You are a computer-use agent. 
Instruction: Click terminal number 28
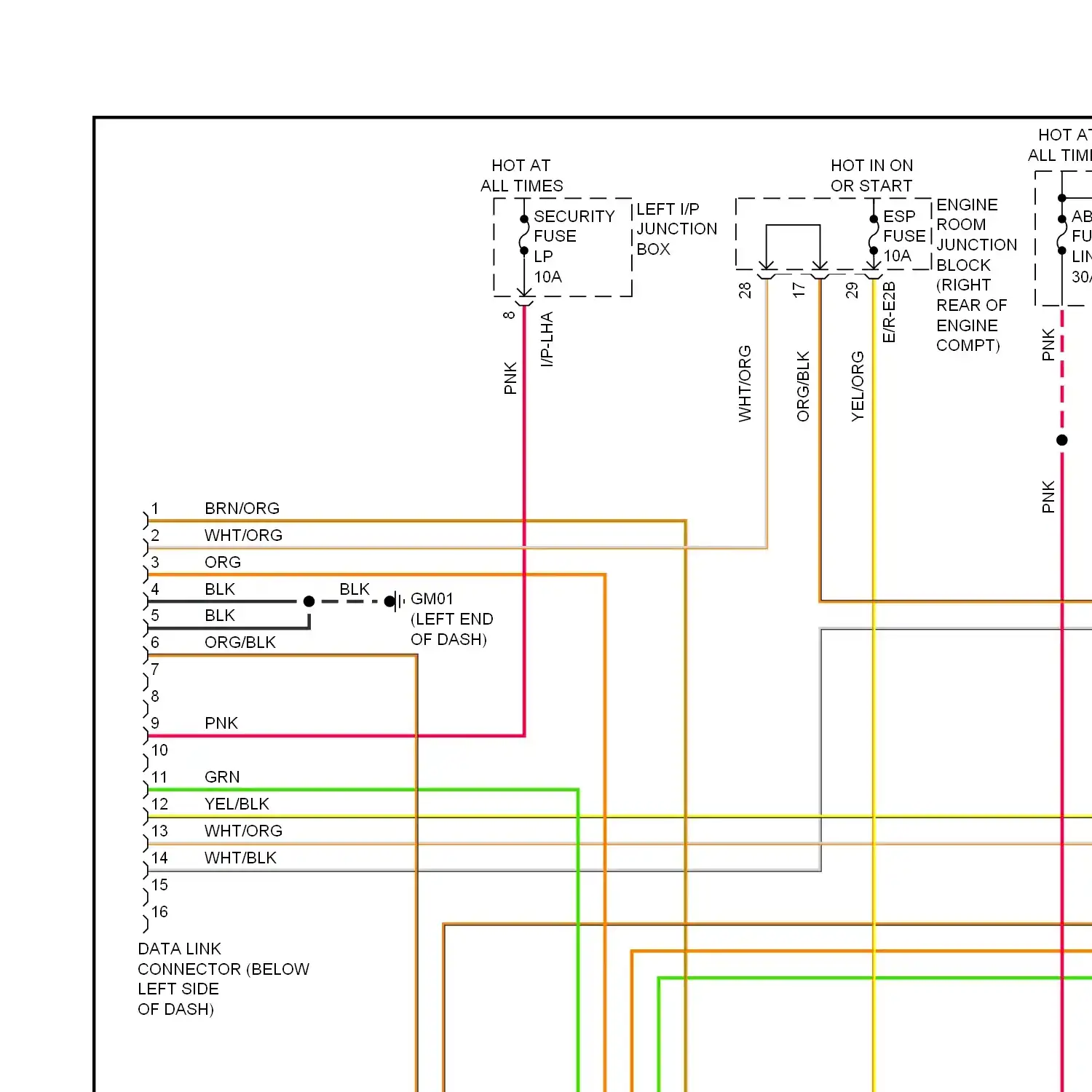[x=745, y=290]
